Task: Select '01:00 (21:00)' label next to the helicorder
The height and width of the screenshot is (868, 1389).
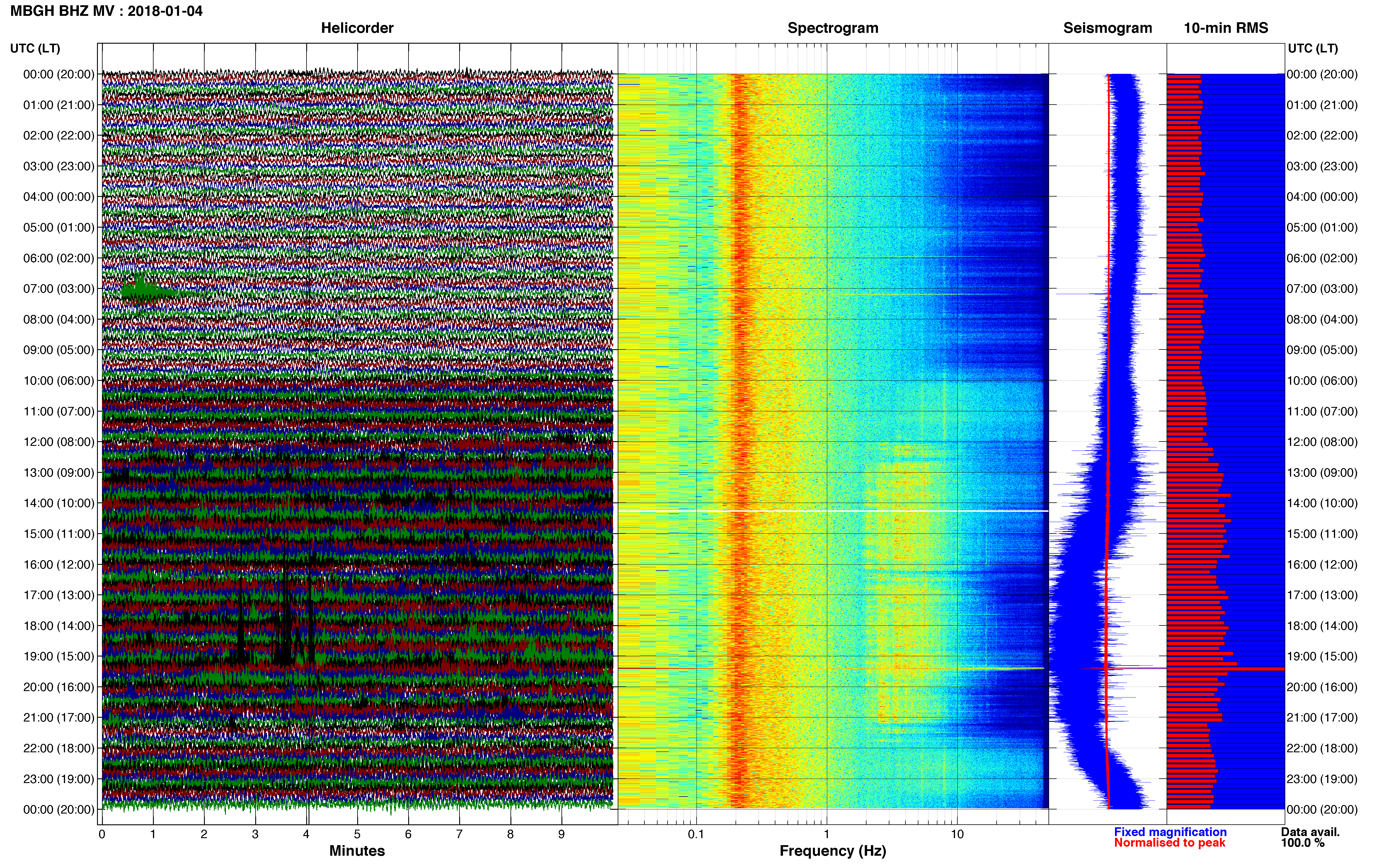Action: 59,105
